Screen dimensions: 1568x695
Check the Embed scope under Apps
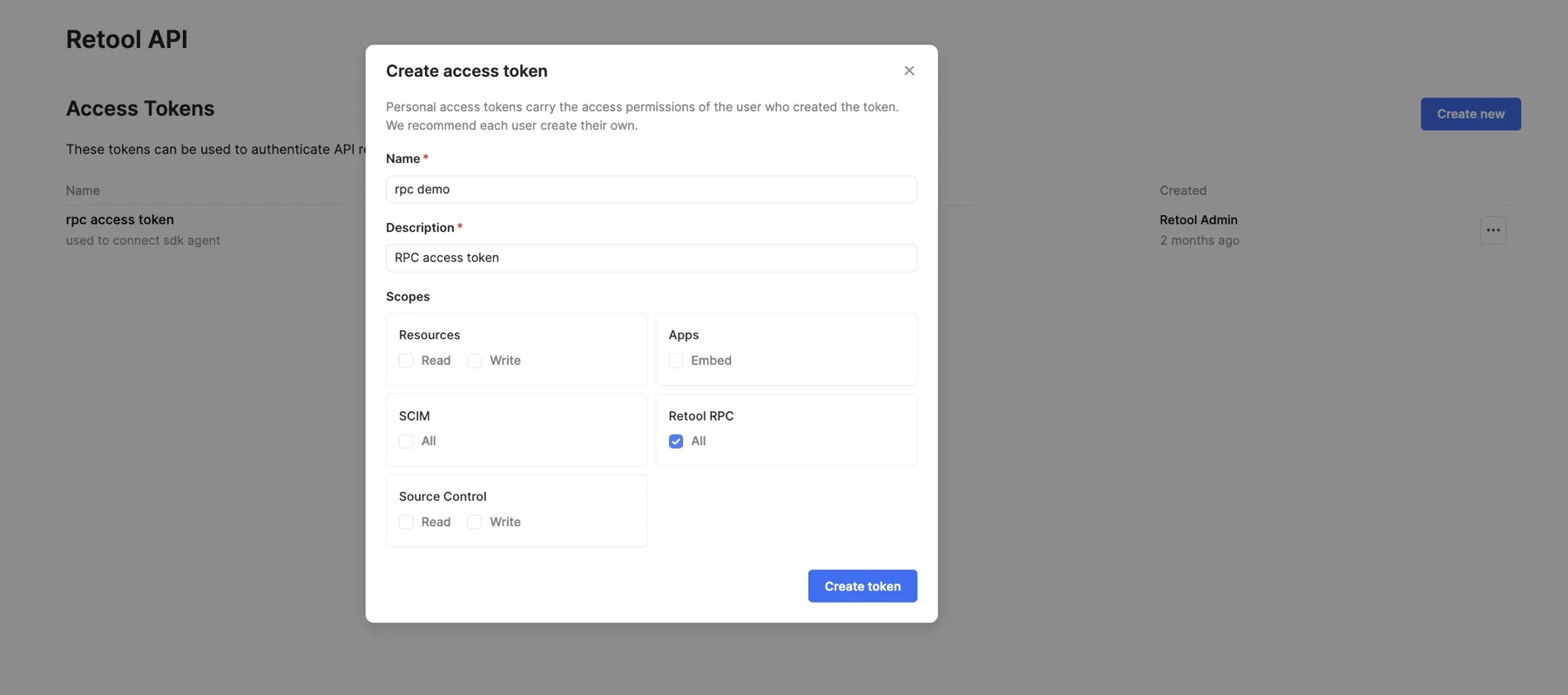(676, 361)
